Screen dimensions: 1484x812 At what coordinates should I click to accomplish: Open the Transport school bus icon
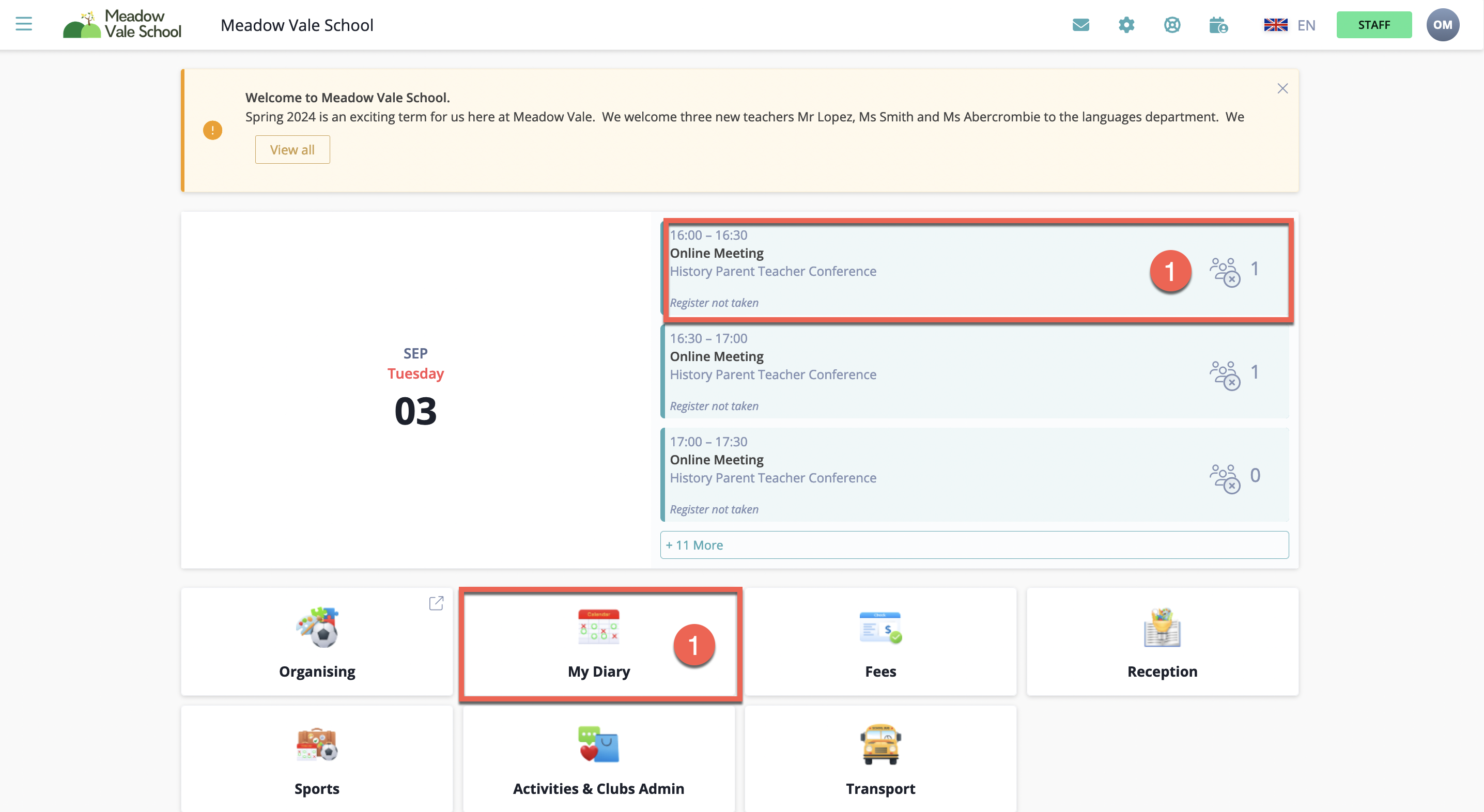coord(880,744)
